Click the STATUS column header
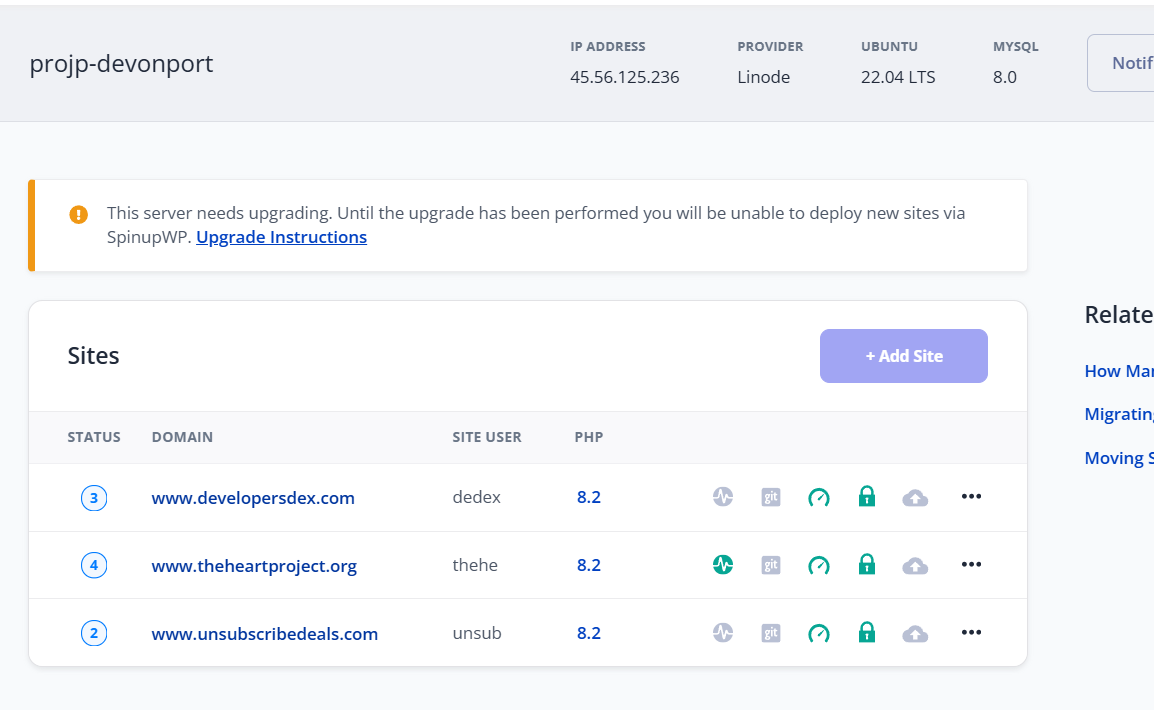The width and height of the screenshot is (1154, 710). click(94, 437)
